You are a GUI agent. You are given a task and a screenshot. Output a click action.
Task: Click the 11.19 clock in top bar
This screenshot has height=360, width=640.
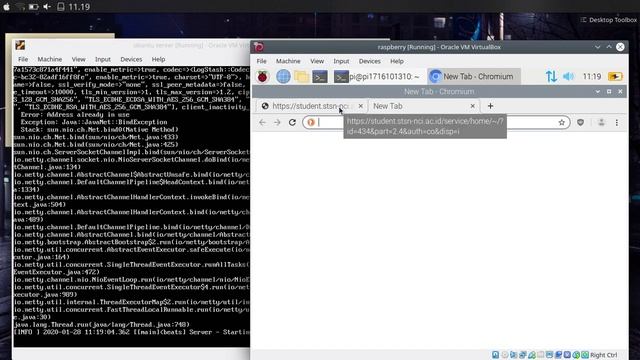pyautogui.click(x=79, y=7)
